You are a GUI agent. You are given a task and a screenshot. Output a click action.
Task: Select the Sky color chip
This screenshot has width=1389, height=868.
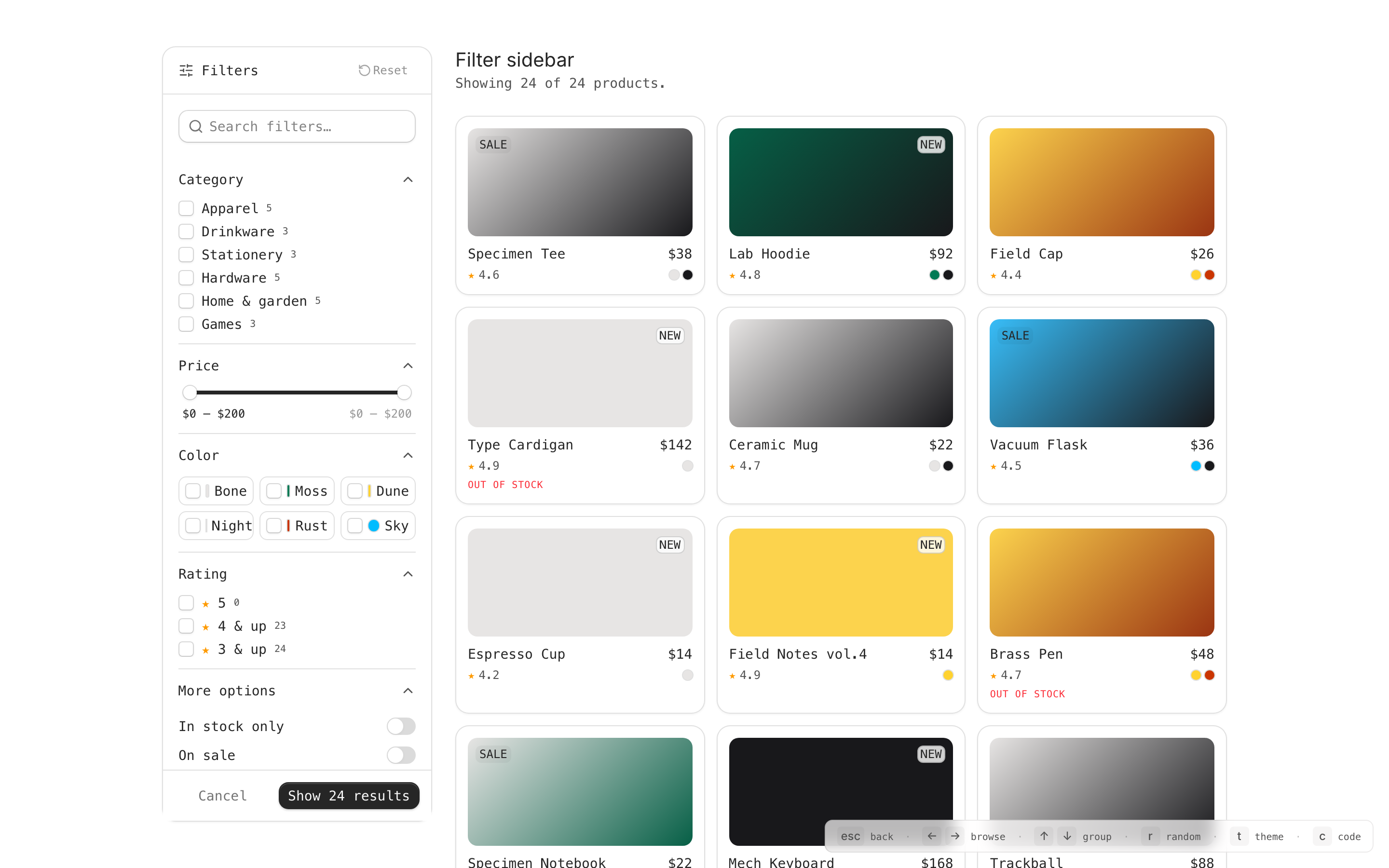coord(378,525)
